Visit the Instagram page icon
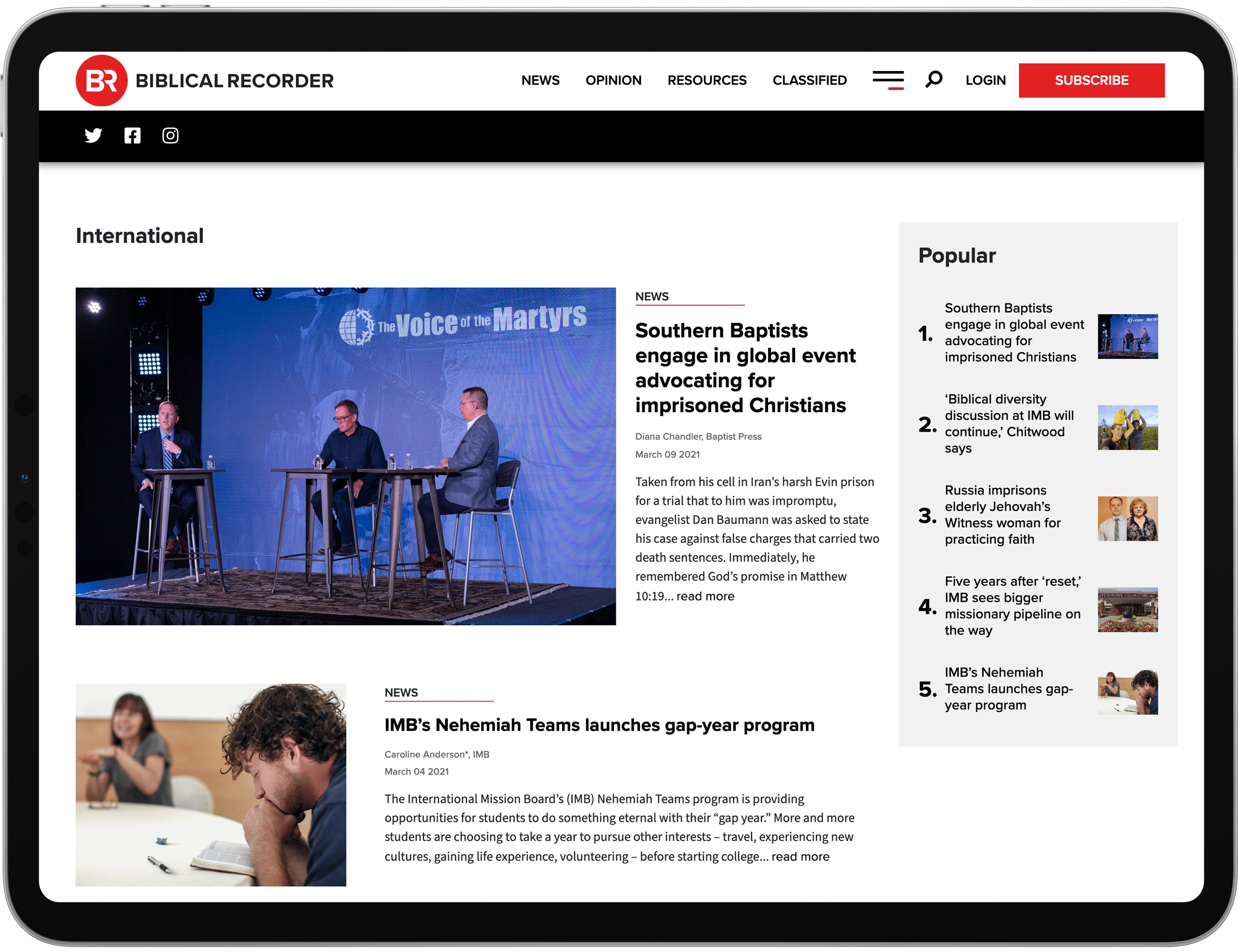 (x=171, y=136)
